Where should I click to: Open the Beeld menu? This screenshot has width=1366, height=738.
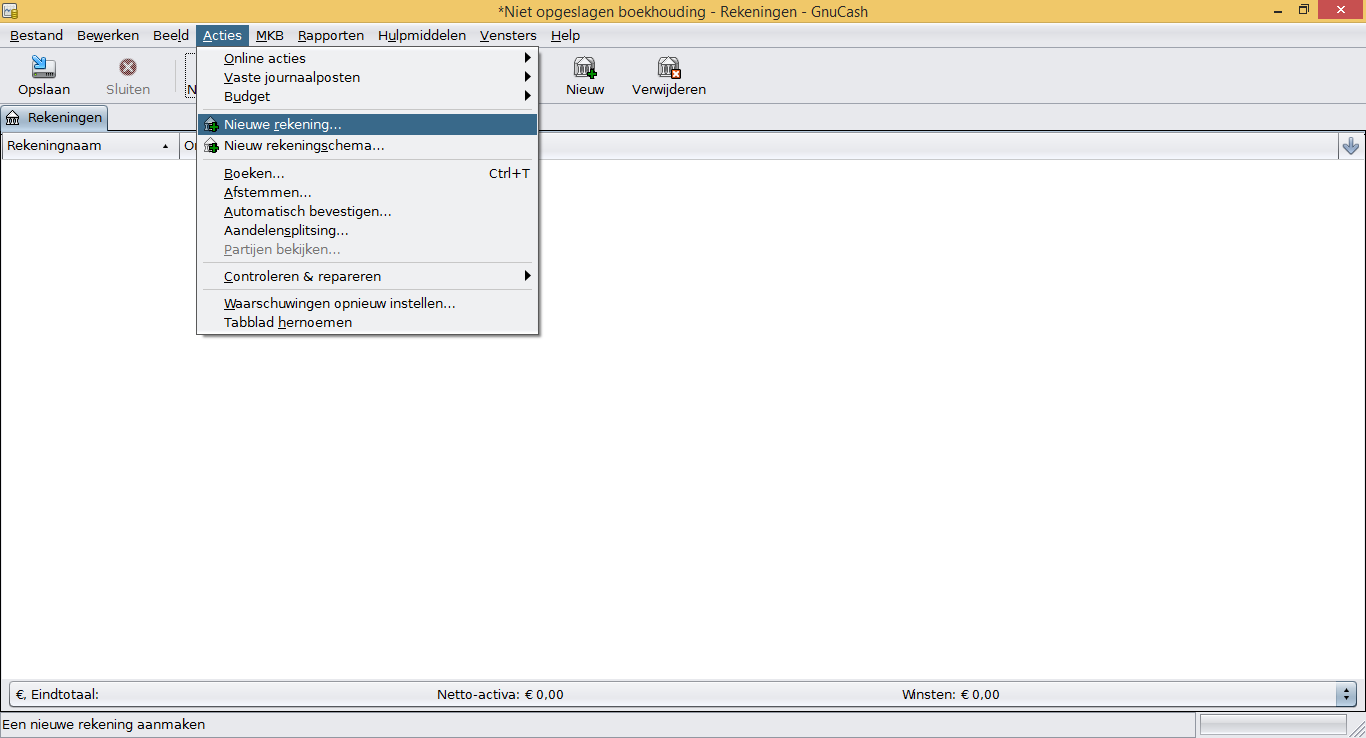point(171,35)
